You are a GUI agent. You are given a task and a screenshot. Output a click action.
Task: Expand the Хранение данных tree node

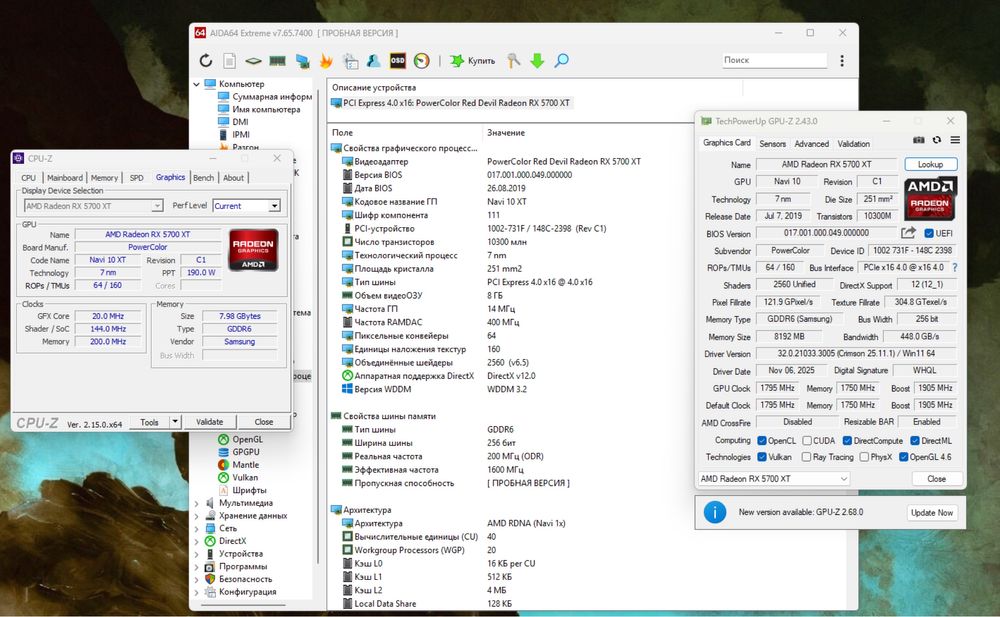click(196, 516)
